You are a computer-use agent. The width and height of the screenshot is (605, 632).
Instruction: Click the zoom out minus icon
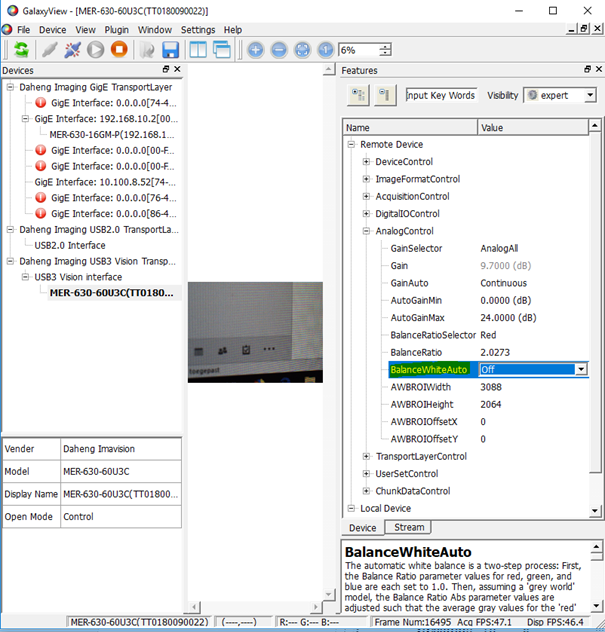coord(278,49)
